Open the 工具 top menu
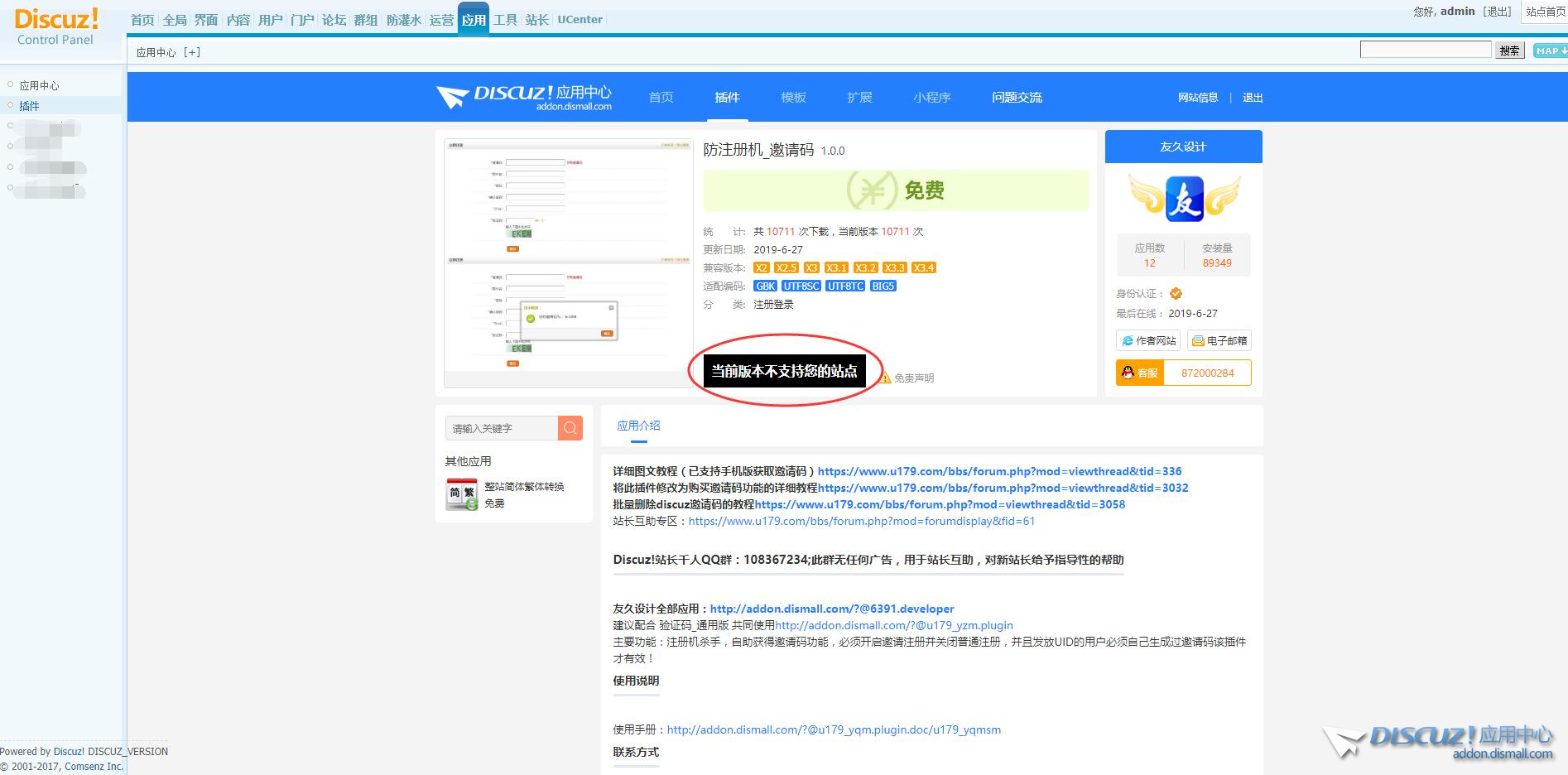Viewport: 1568px width, 775px height. coord(505,20)
